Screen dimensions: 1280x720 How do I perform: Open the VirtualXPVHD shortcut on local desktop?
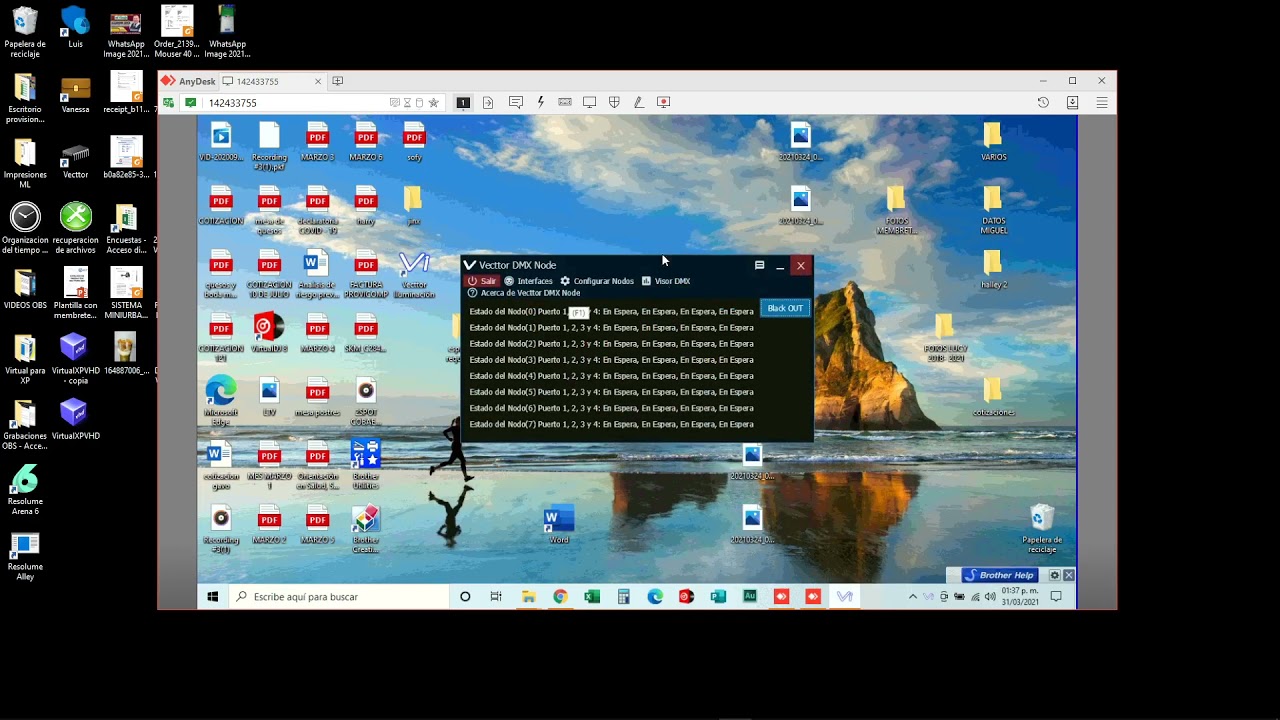(x=76, y=419)
